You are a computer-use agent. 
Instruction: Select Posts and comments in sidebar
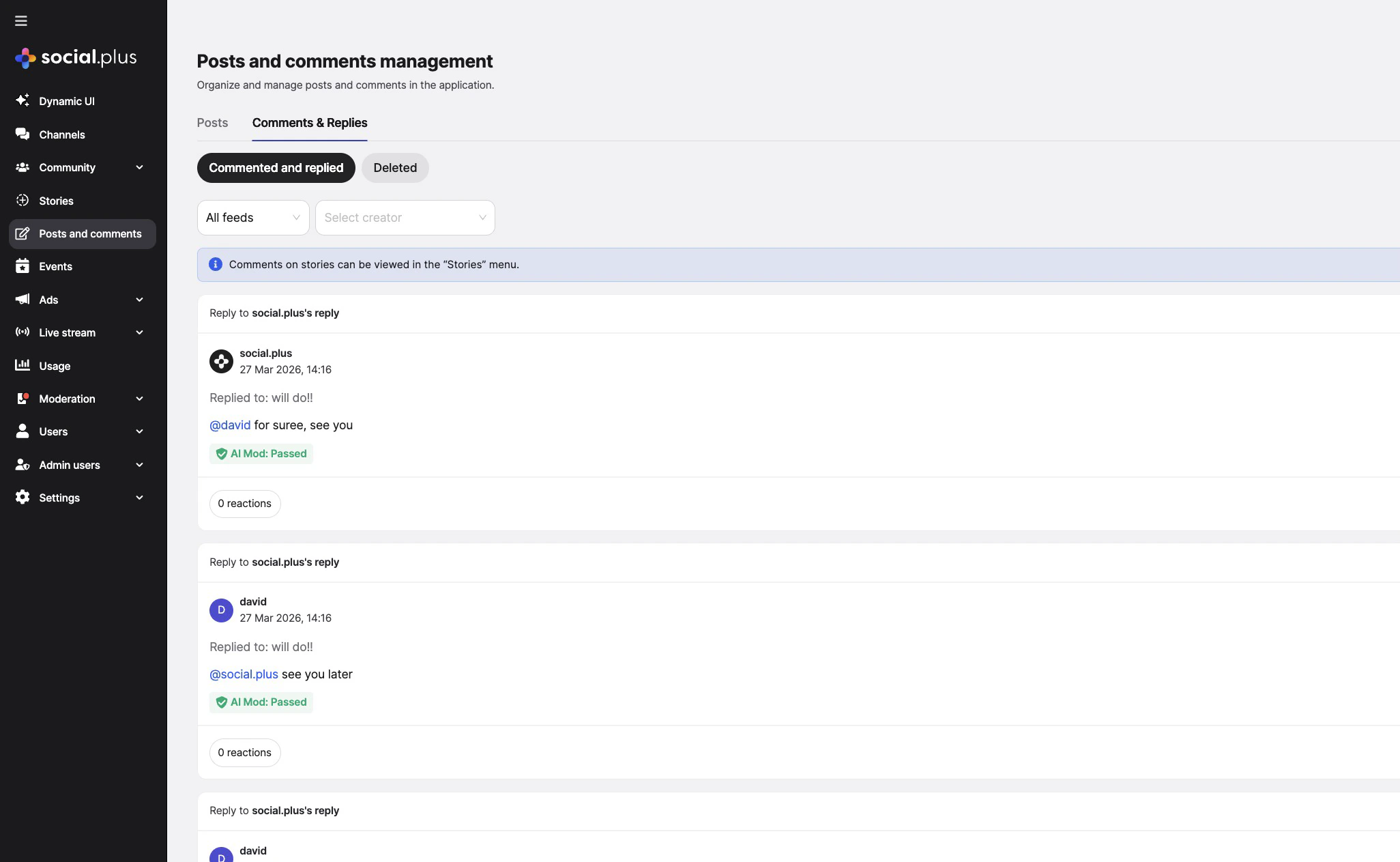tap(90, 233)
